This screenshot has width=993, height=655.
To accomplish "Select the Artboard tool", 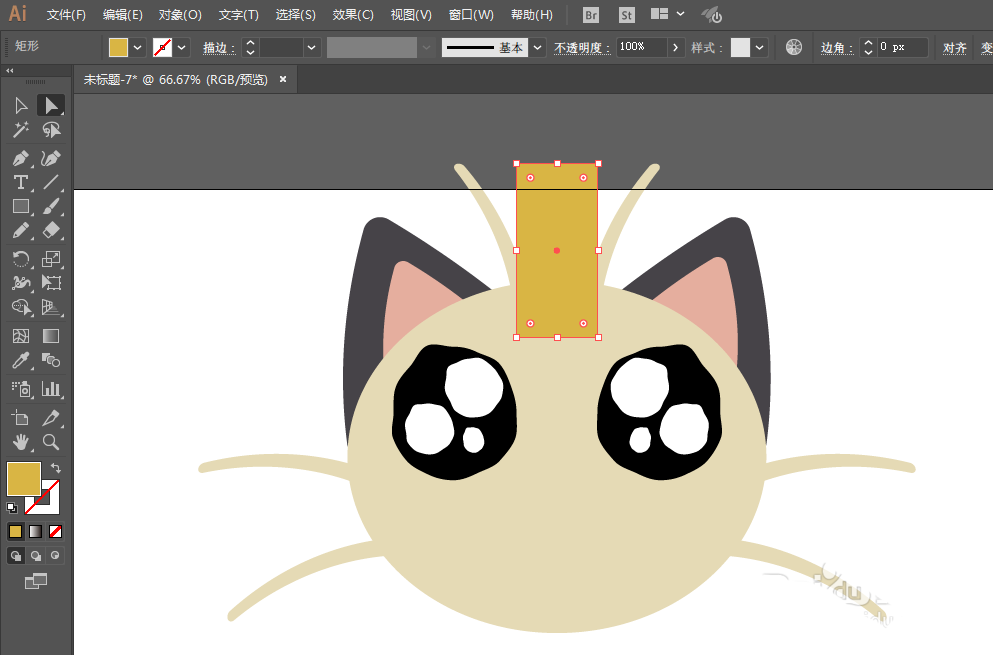I will coord(21,417).
